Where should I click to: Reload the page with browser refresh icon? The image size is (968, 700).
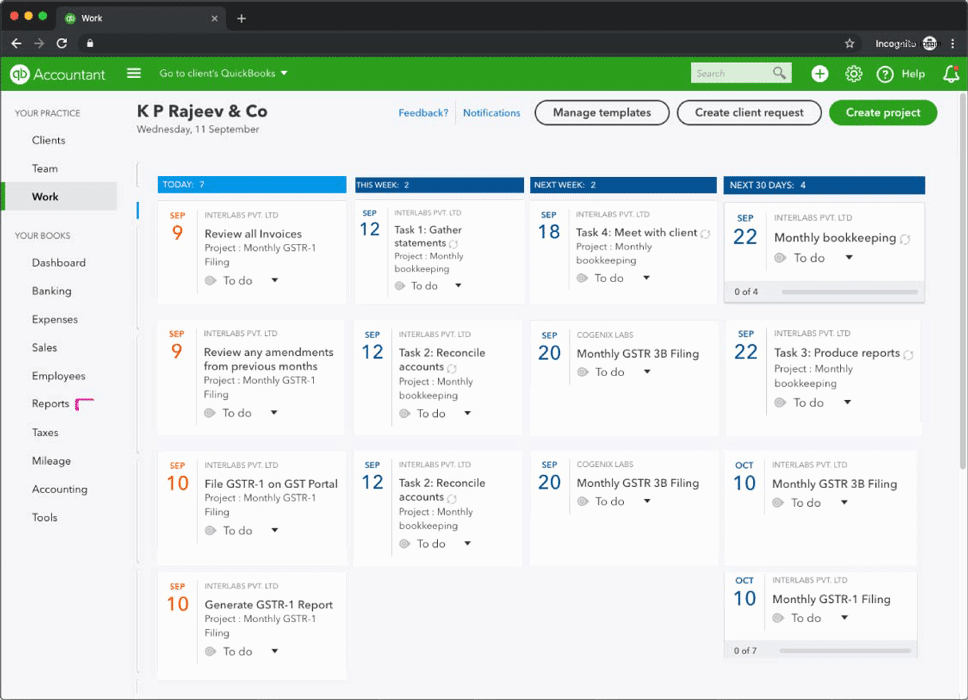[x=62, y=43]
